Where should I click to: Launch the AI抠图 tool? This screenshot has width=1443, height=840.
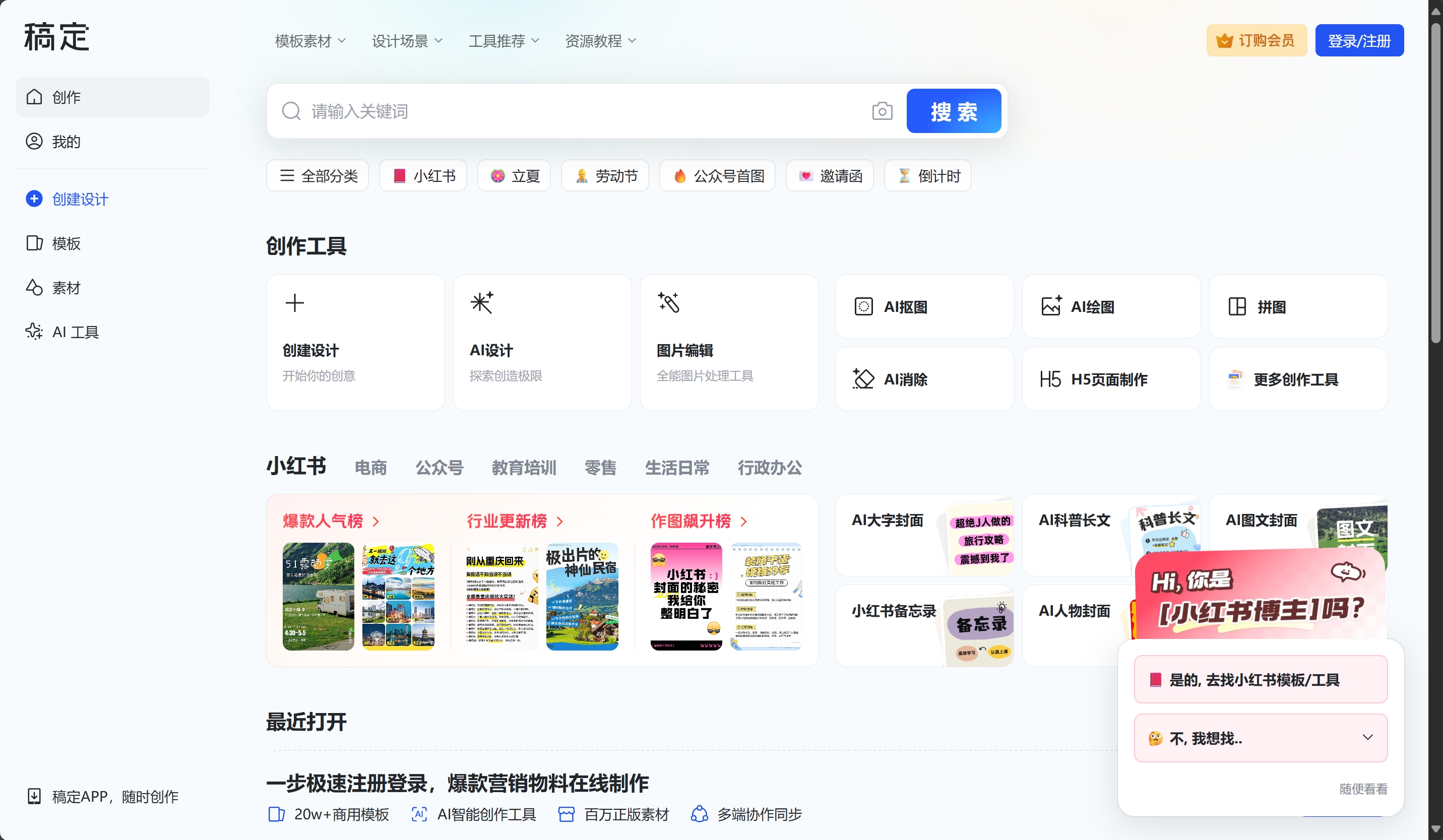[924, 306]
